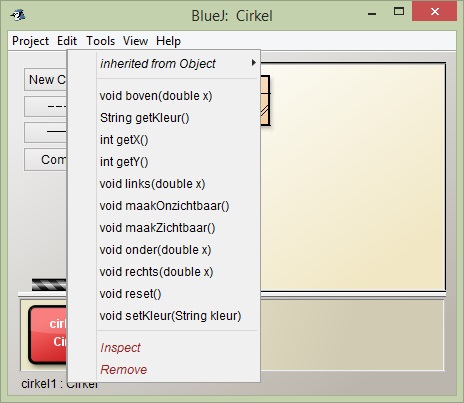Image resolution: width=464 pixels, height=403 pixels.
Task: Expand inherited from Object submenu arrow
Action: 254,63
